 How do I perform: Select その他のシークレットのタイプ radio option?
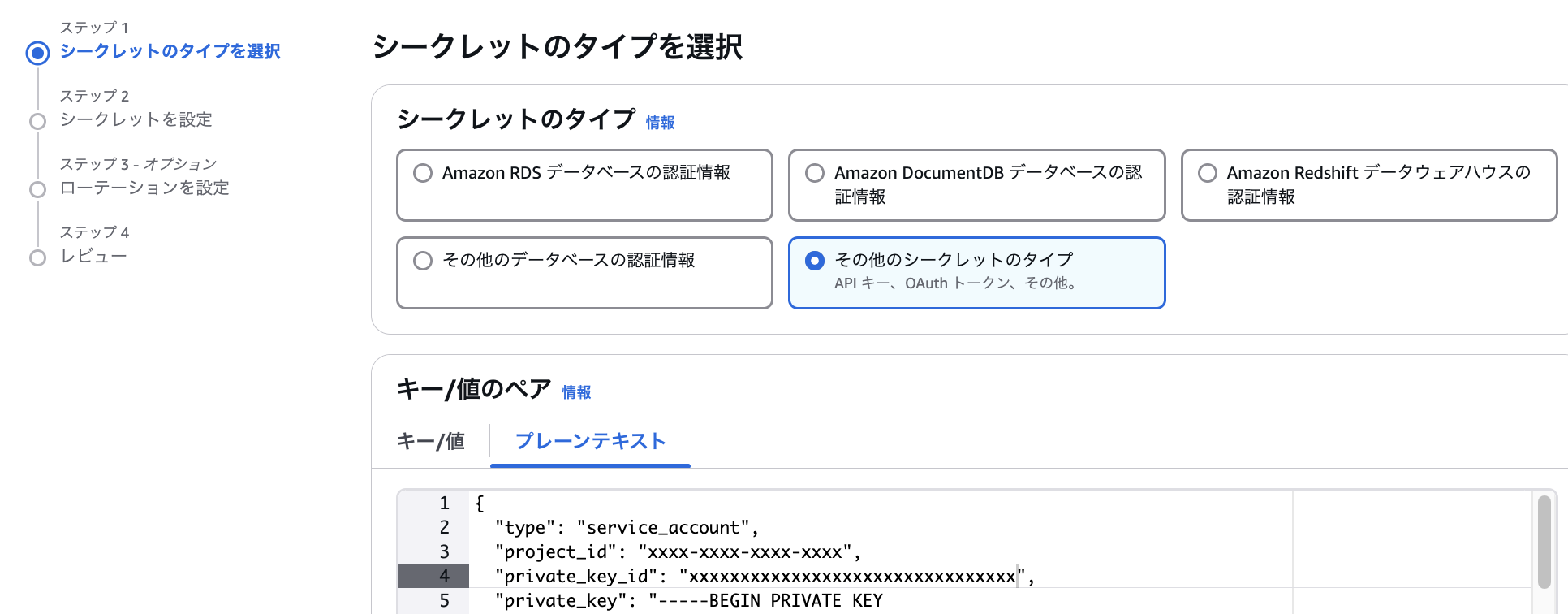pos(815,261)
